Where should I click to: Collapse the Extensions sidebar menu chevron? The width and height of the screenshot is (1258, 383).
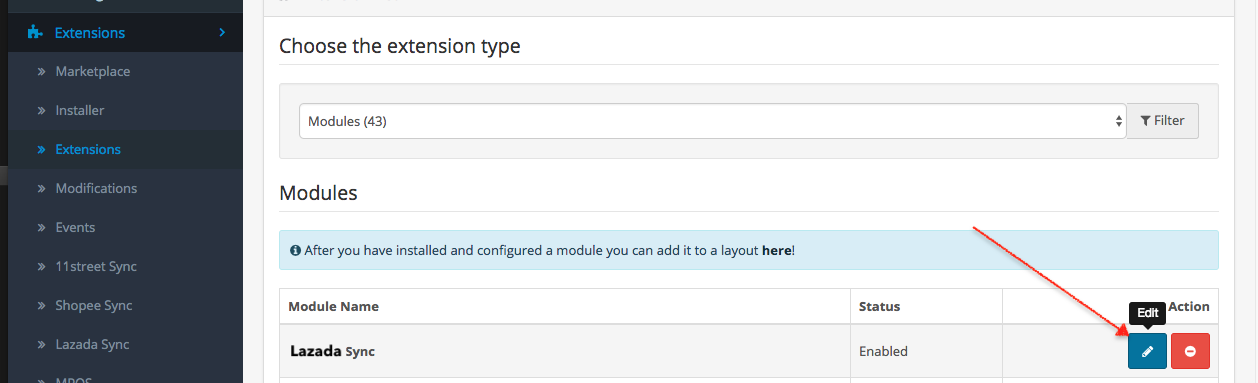click(222, 33)
